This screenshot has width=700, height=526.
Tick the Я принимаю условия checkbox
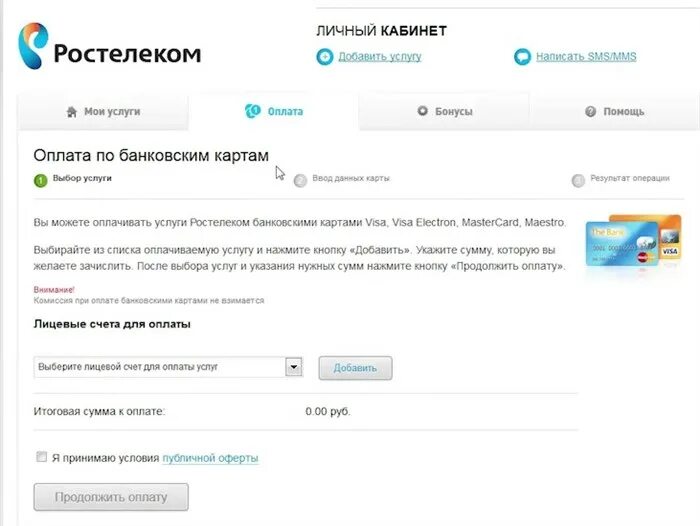click(41, 457)
